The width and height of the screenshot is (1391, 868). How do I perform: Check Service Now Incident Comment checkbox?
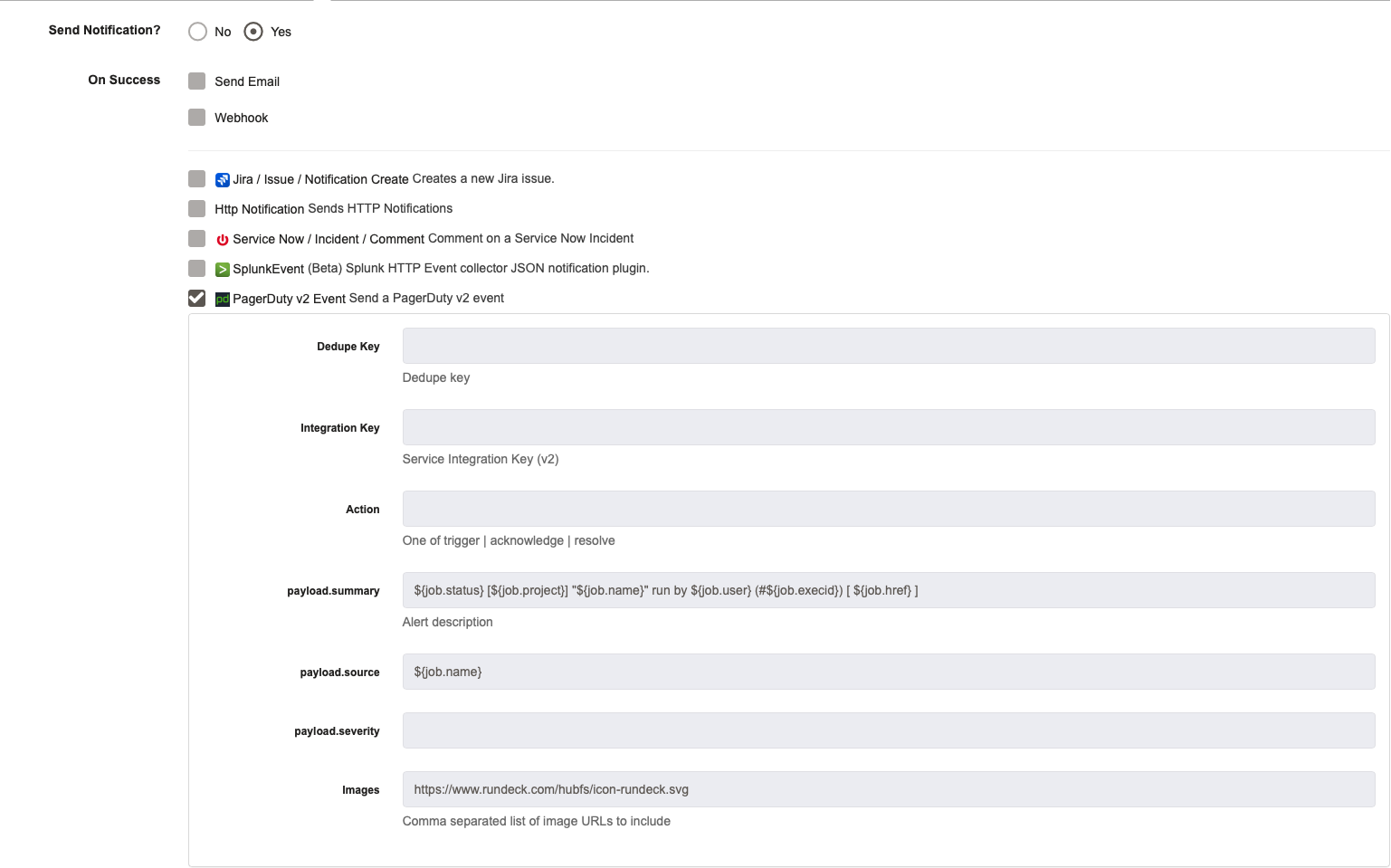pyautogui.click(x=196, y=238)
